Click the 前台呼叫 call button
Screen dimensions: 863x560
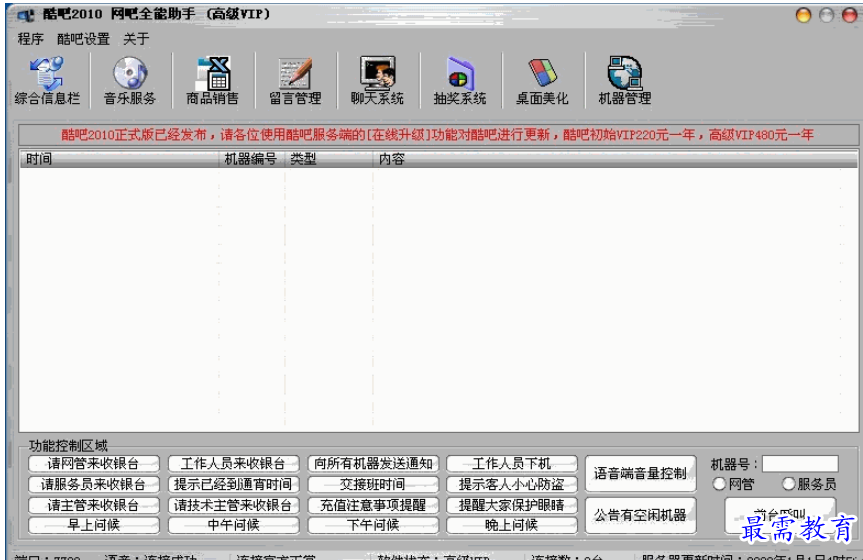pyautogui.click(x=780, y=515)
